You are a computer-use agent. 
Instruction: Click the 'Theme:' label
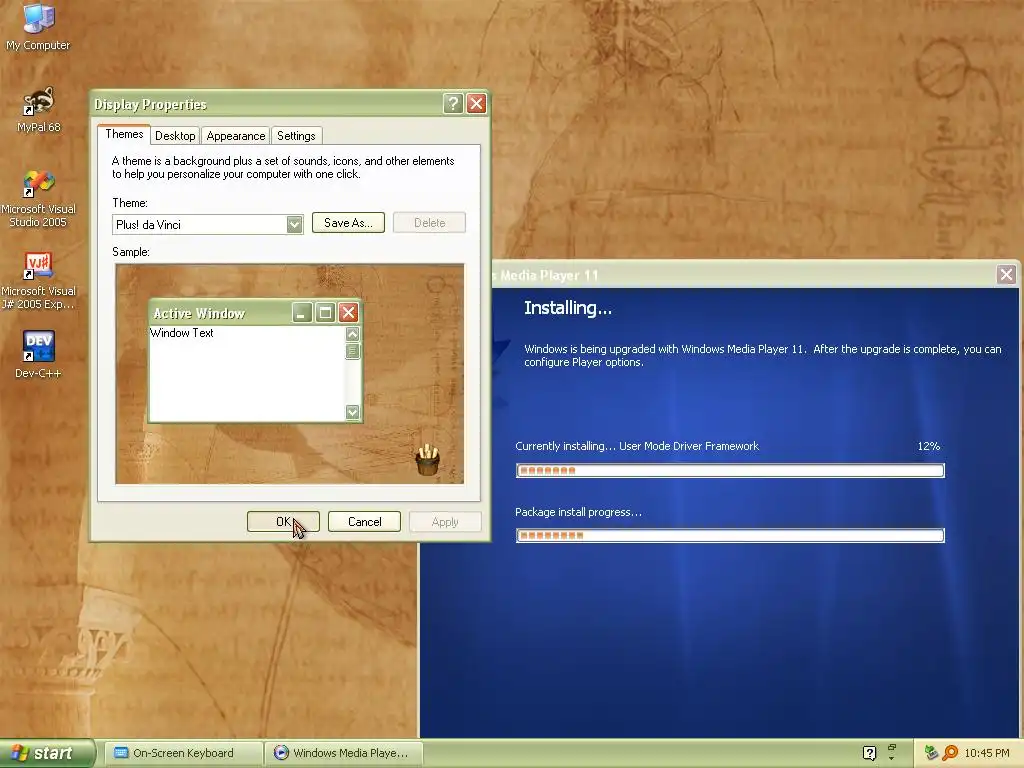[x=130, y=202]
